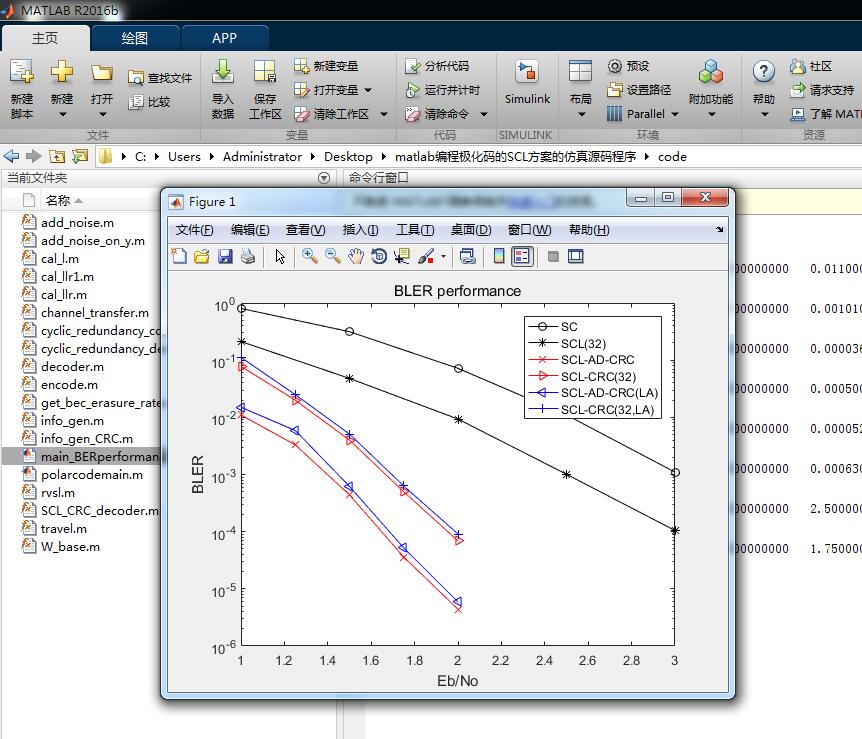Click the browse for folder icon
Screen dimensions: 862x739
(80, 157)
